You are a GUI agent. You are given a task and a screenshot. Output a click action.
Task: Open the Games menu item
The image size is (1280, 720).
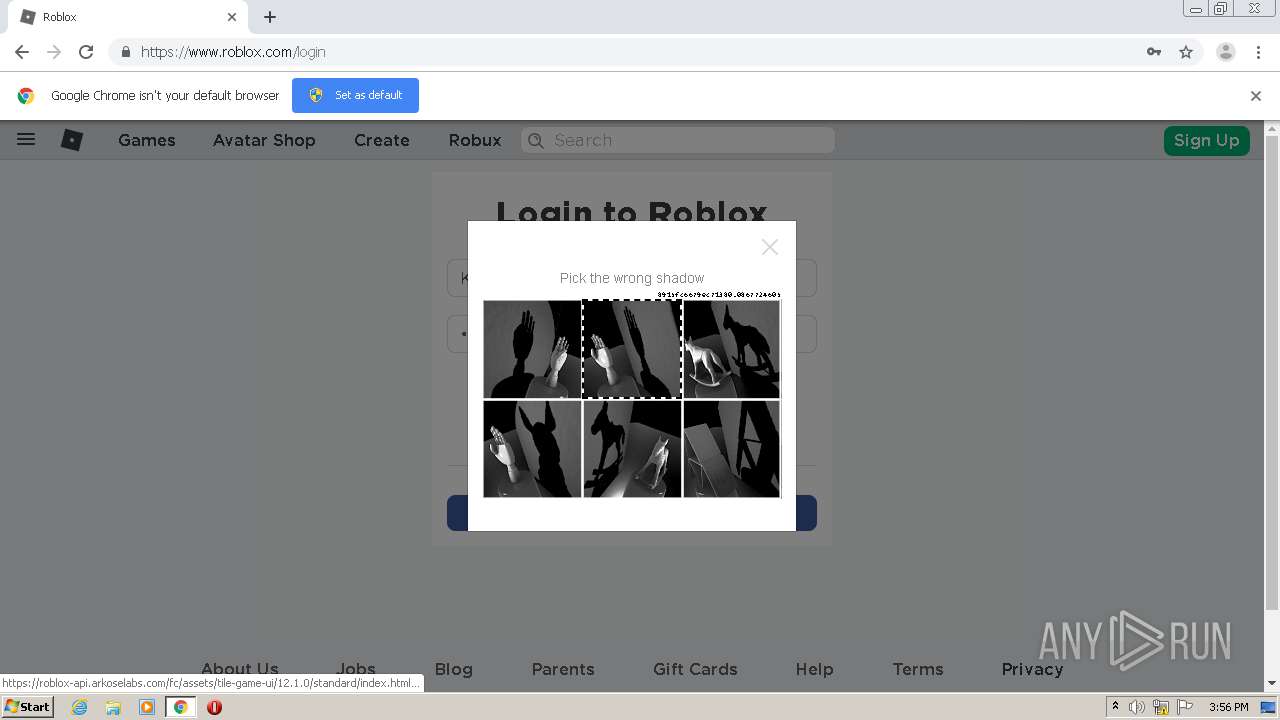coord(147,140)
